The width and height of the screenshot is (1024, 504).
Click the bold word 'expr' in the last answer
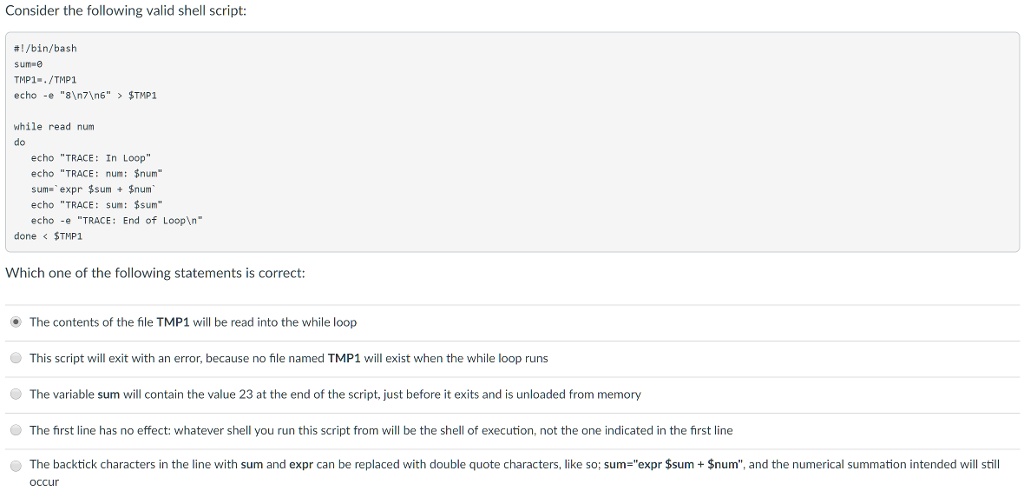301,464
